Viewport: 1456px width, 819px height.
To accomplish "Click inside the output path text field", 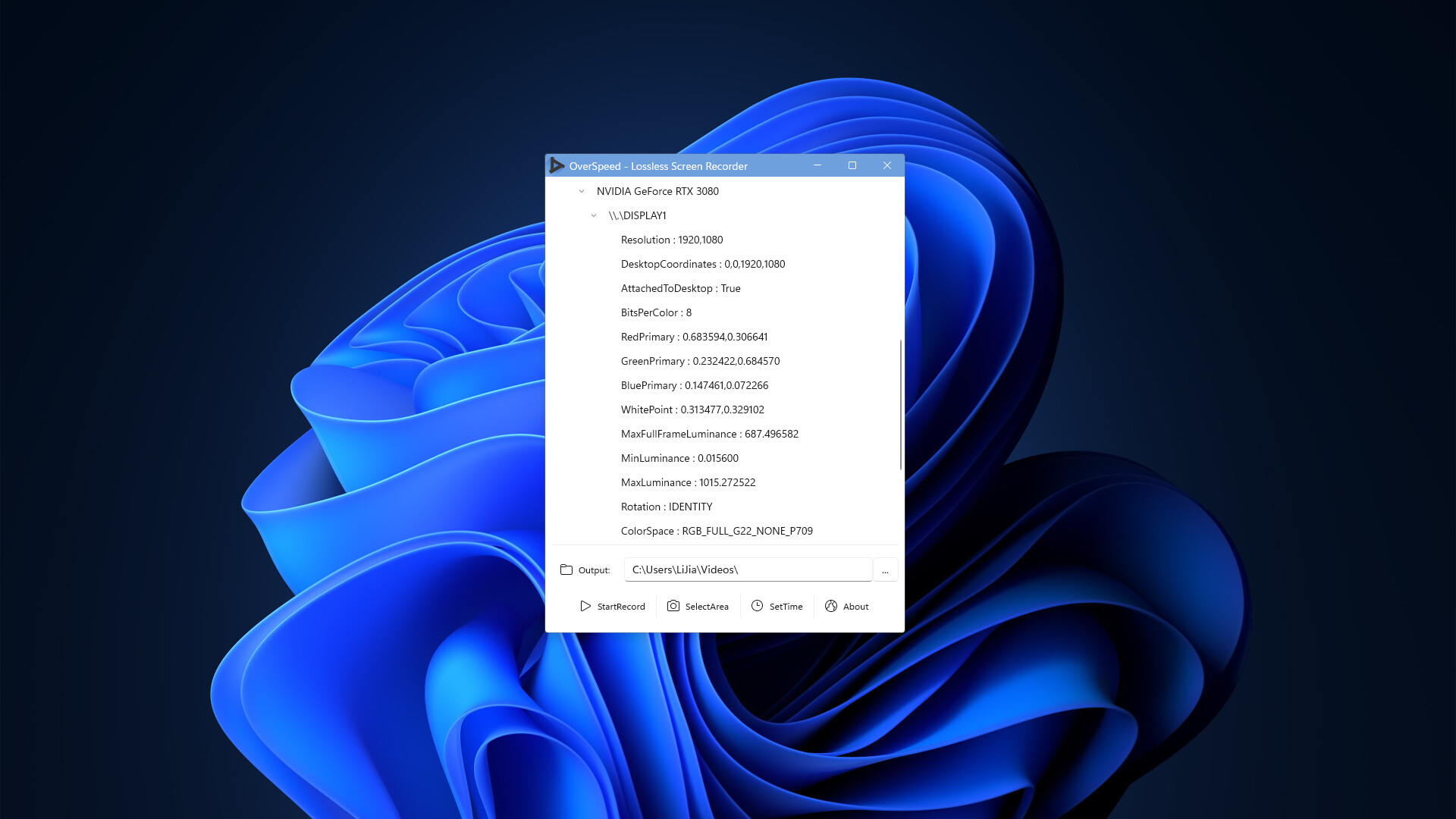I will [x=747, y=569].
